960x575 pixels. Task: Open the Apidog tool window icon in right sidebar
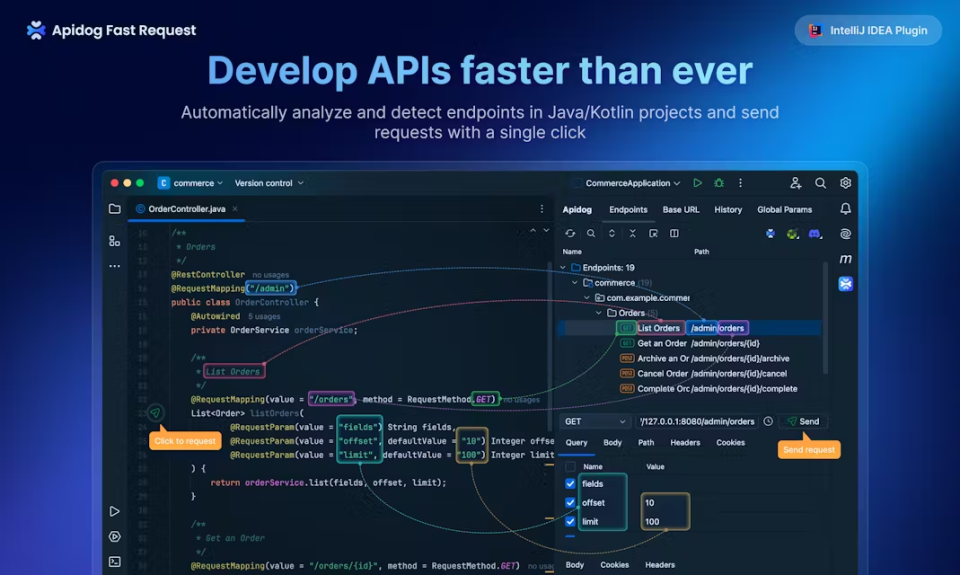click(846, 284)
